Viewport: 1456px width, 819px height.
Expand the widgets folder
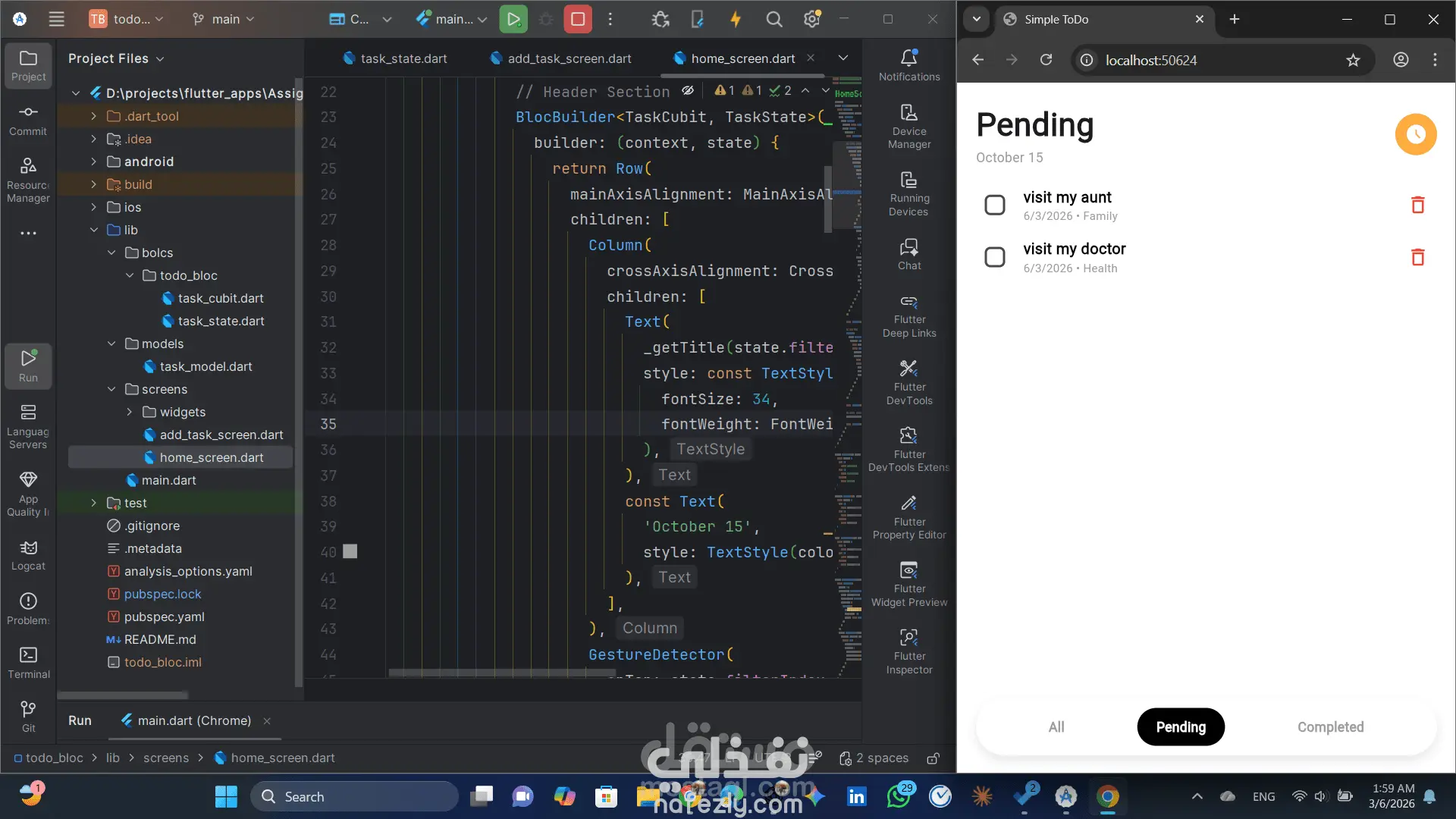pyautogui.click(x=130, y=412)
